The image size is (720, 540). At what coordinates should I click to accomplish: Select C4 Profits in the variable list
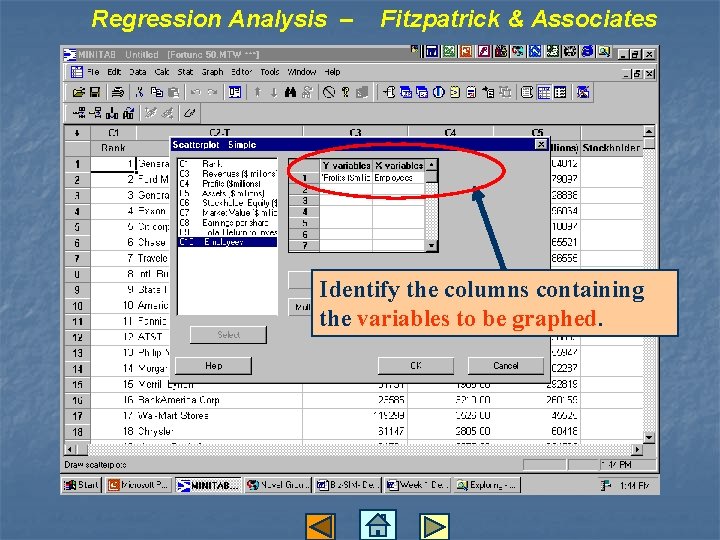pyautogui.click(x=227, y=183)
